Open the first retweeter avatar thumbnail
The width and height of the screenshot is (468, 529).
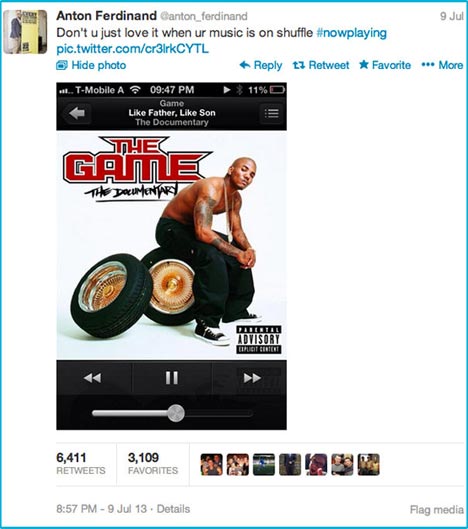coord(211,465)
